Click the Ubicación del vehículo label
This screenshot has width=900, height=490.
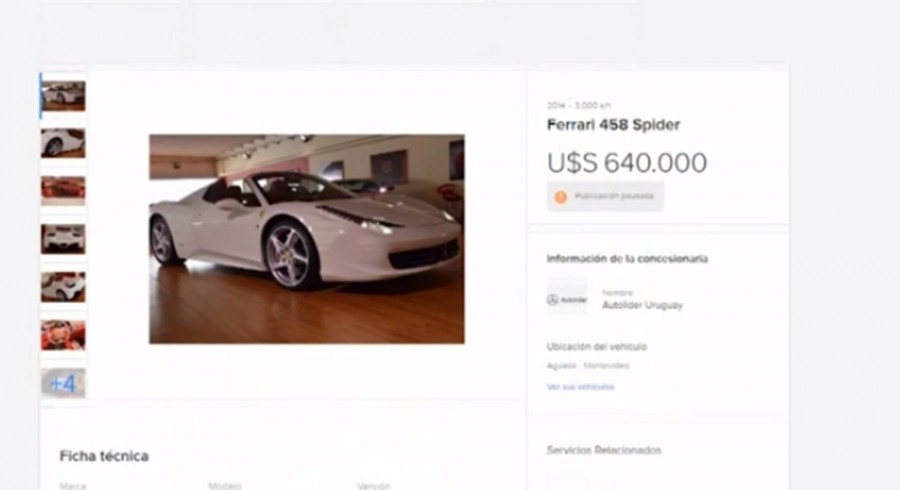596,347
